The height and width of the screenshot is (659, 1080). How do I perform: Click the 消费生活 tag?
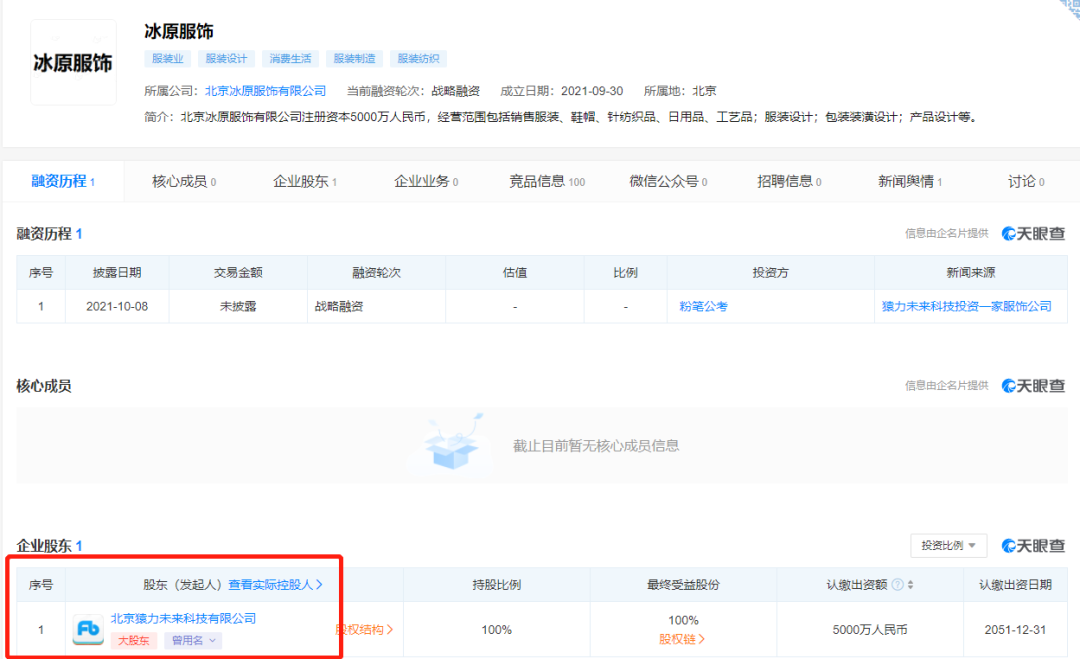[291, 59]
